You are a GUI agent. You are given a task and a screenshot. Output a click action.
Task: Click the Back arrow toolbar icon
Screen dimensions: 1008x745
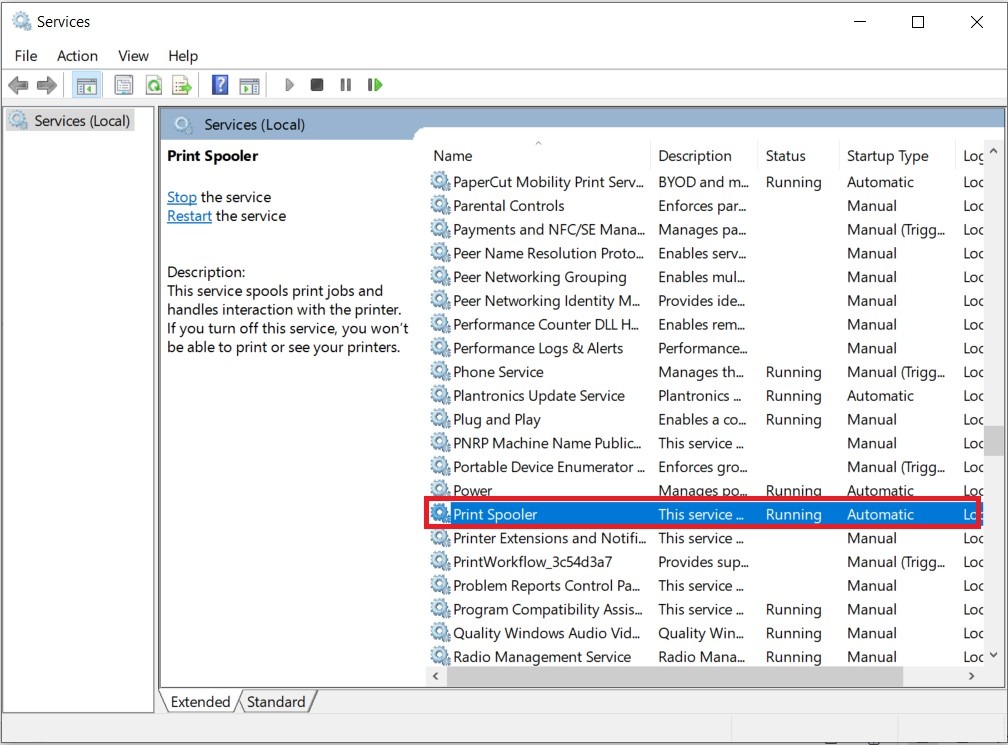pos(18,85)
